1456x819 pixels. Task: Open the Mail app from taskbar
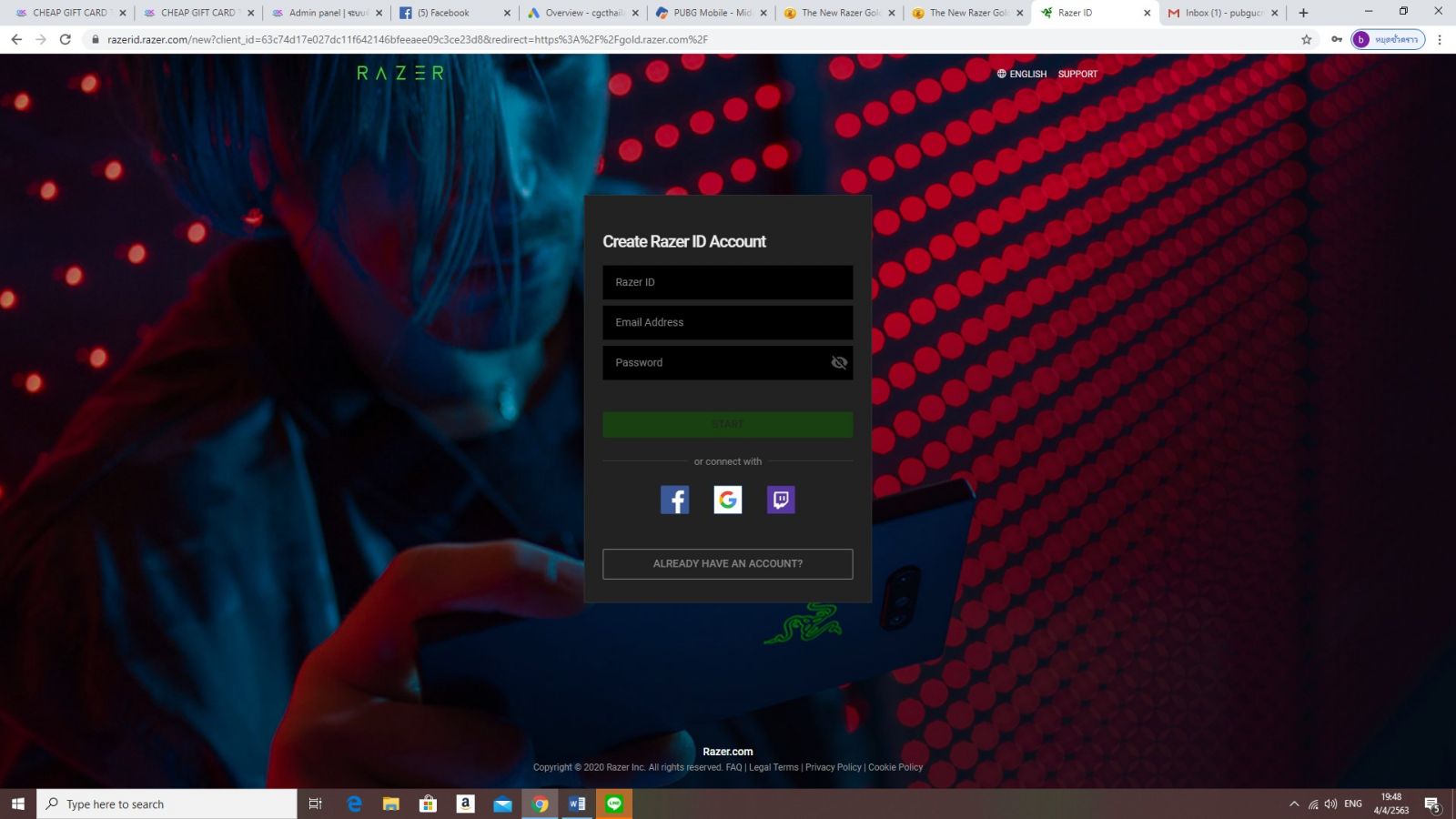(x=502, y=804)
